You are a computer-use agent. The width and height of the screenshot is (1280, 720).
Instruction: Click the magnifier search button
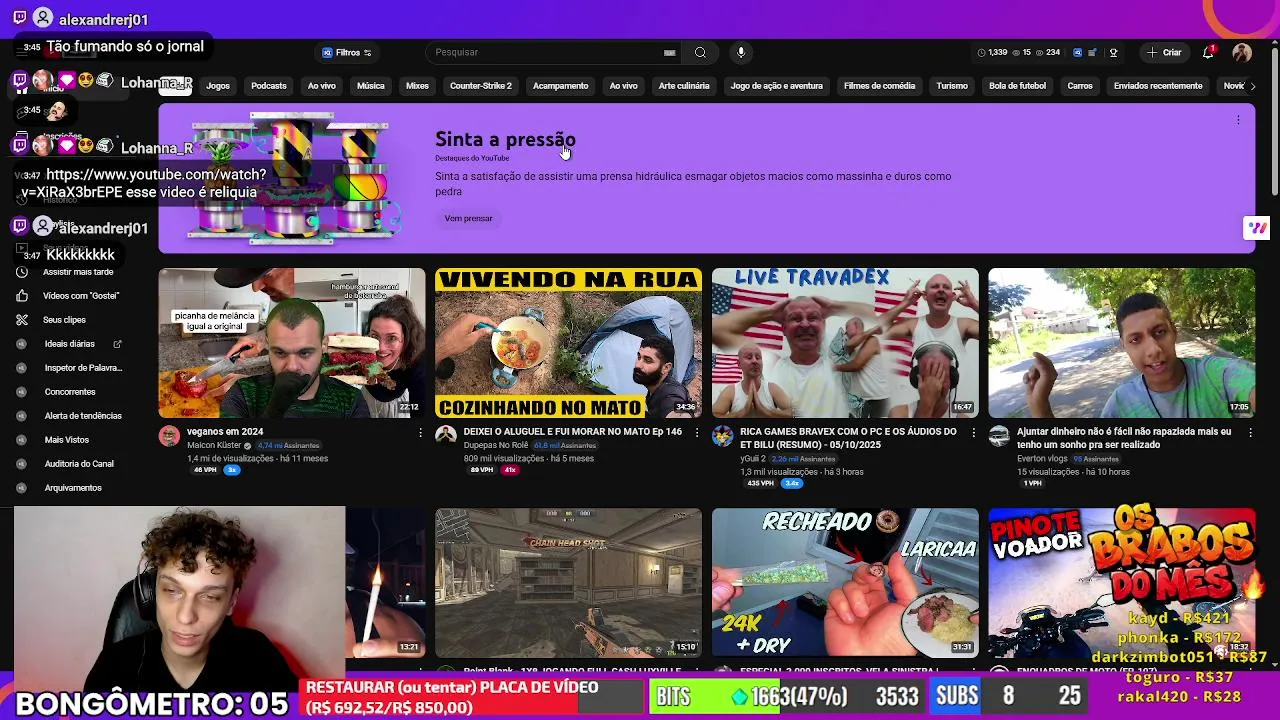[x=700, y=53]
